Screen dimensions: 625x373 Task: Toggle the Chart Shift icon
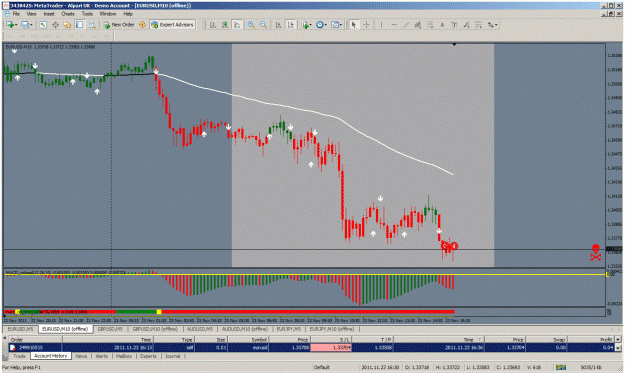(x=291, y=25)
